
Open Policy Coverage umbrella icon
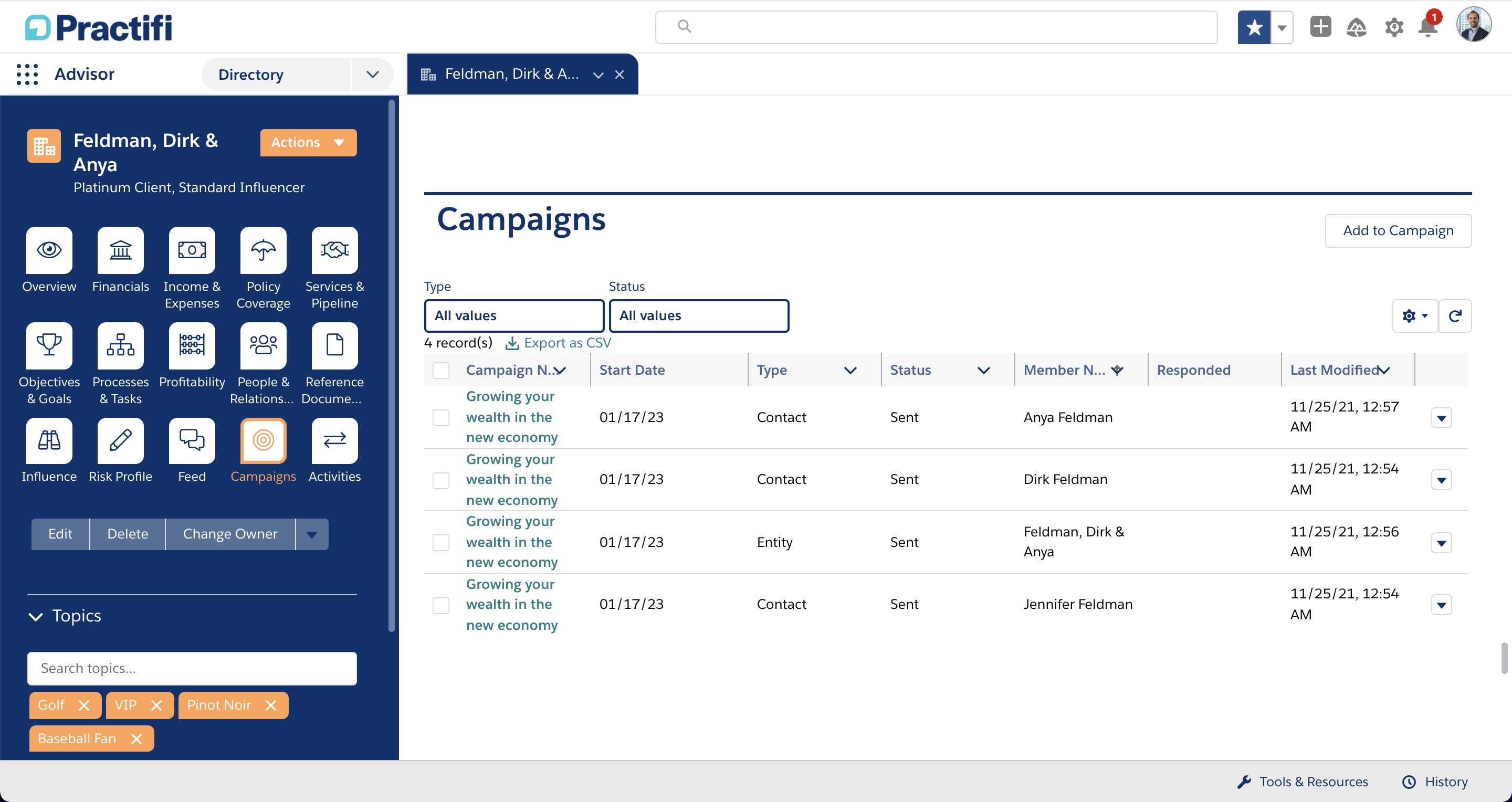(263, 250)
